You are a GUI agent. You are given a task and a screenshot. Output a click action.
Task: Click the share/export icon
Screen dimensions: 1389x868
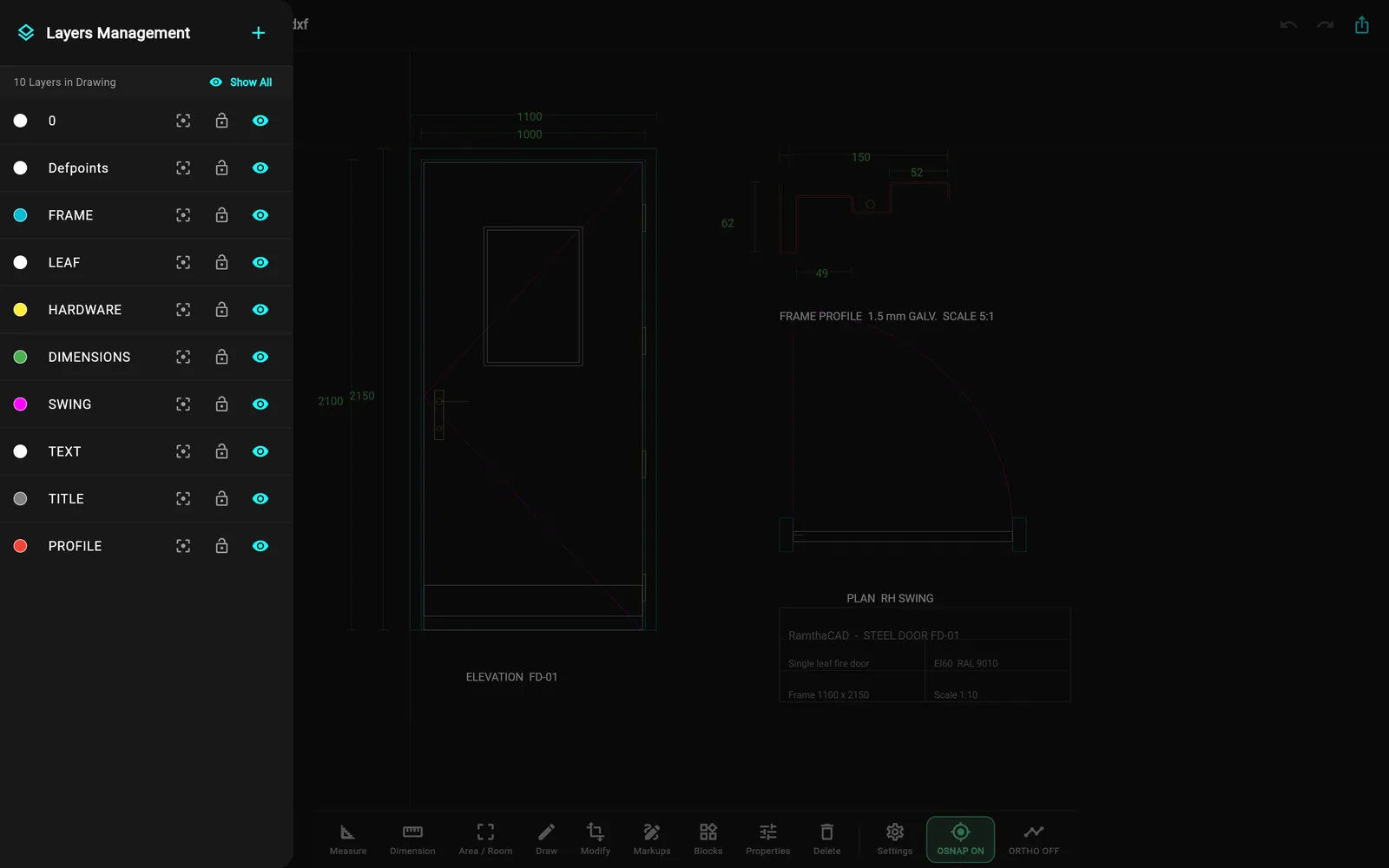pos(1362,24)
